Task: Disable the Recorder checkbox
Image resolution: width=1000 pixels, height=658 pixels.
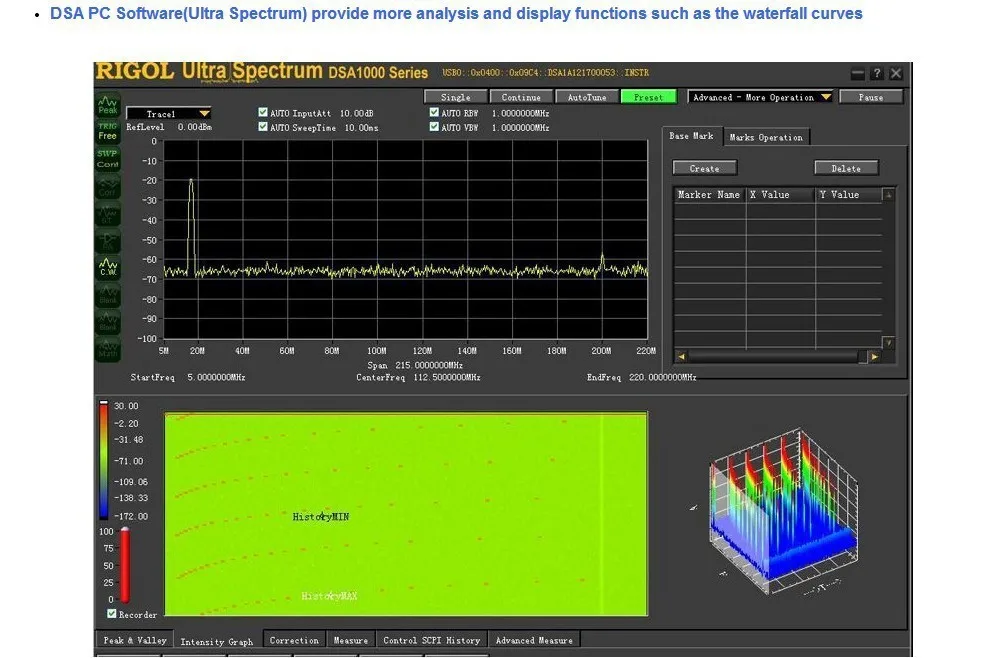Action: pos(112,613)
